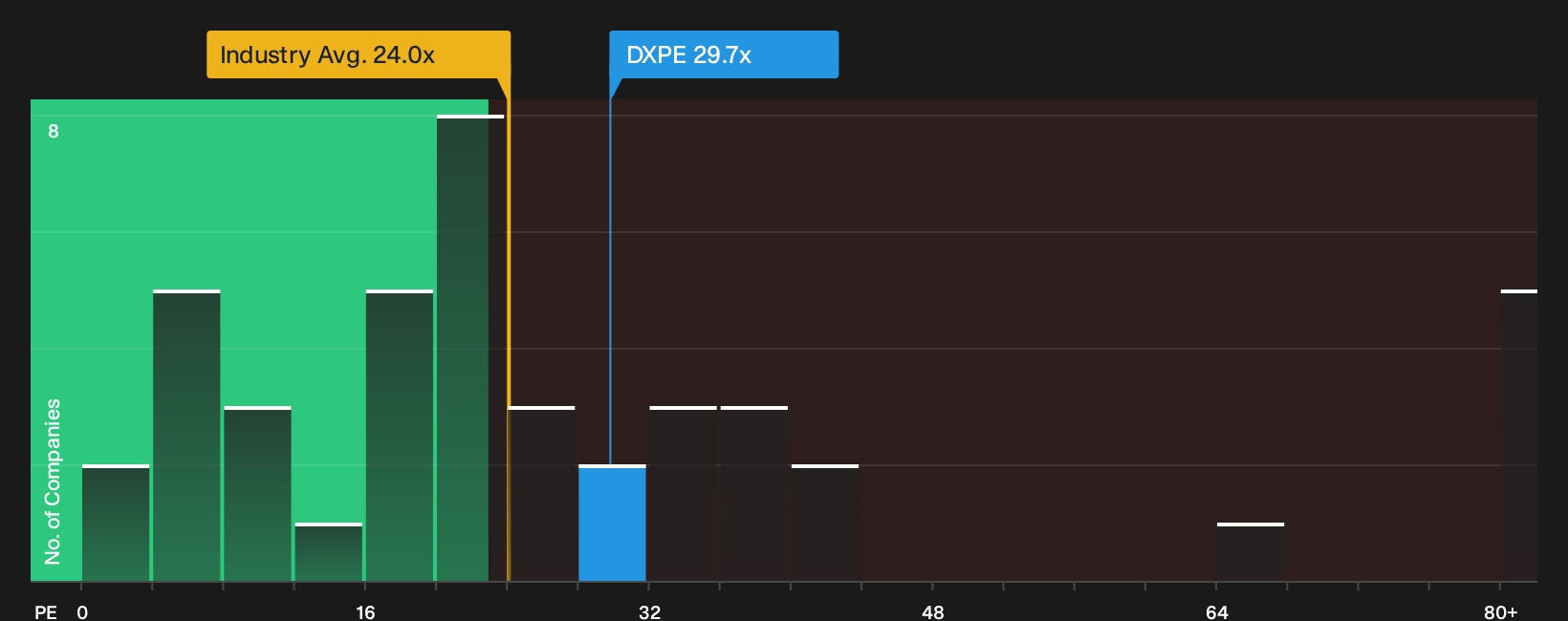Click the first bar starting at PE 0

click(x=116, y=523)
